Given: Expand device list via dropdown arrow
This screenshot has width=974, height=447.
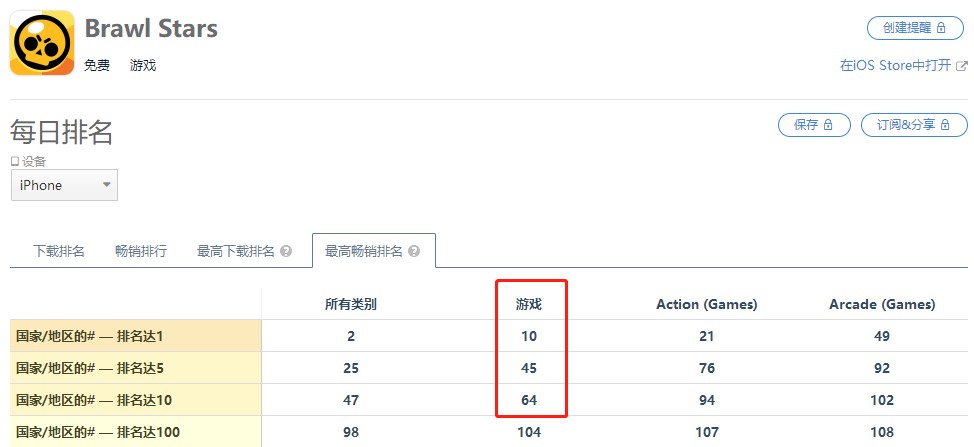Looking at the screenshot, I should 107,184.
